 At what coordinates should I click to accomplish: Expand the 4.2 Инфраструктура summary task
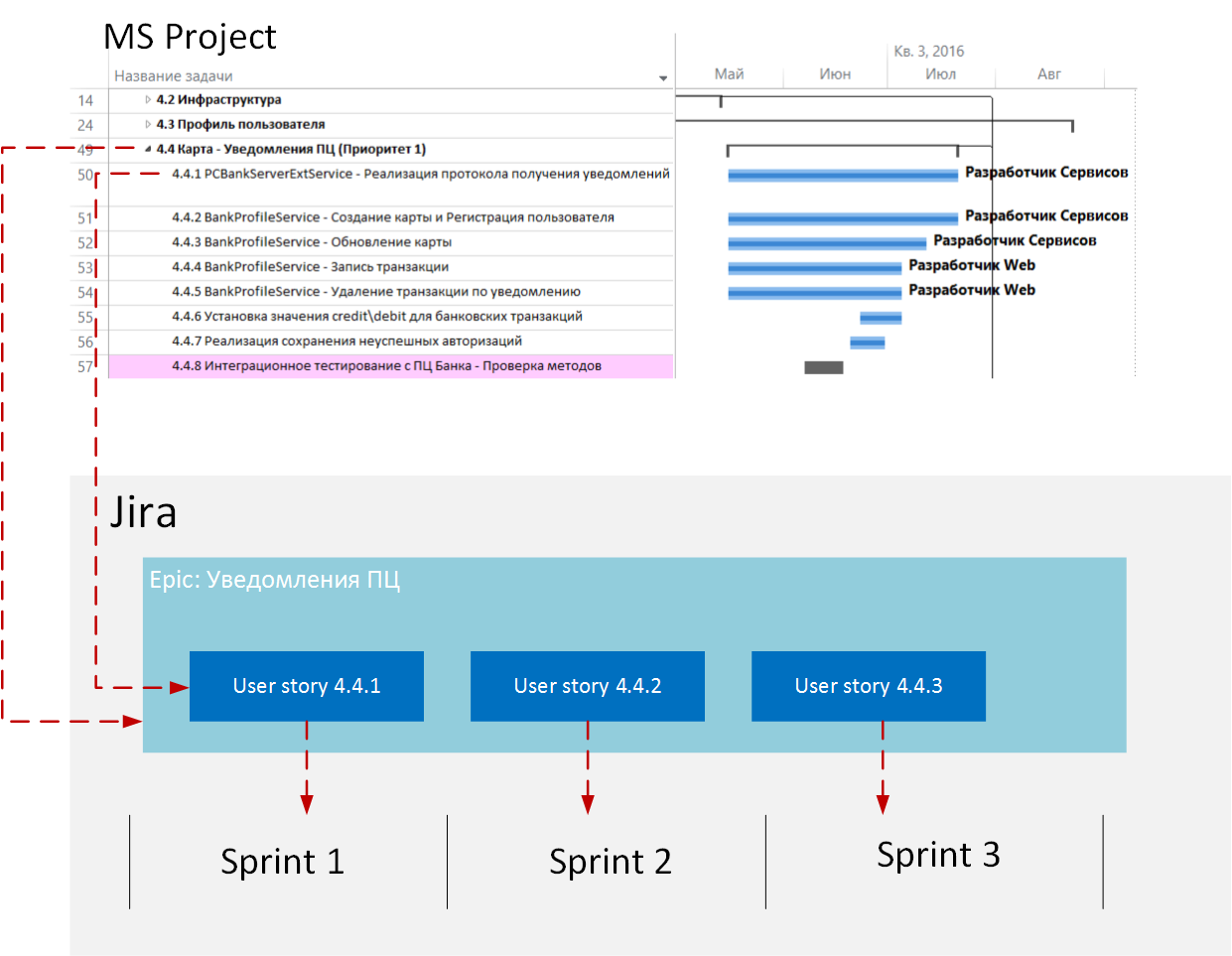[x=148, y=99]
